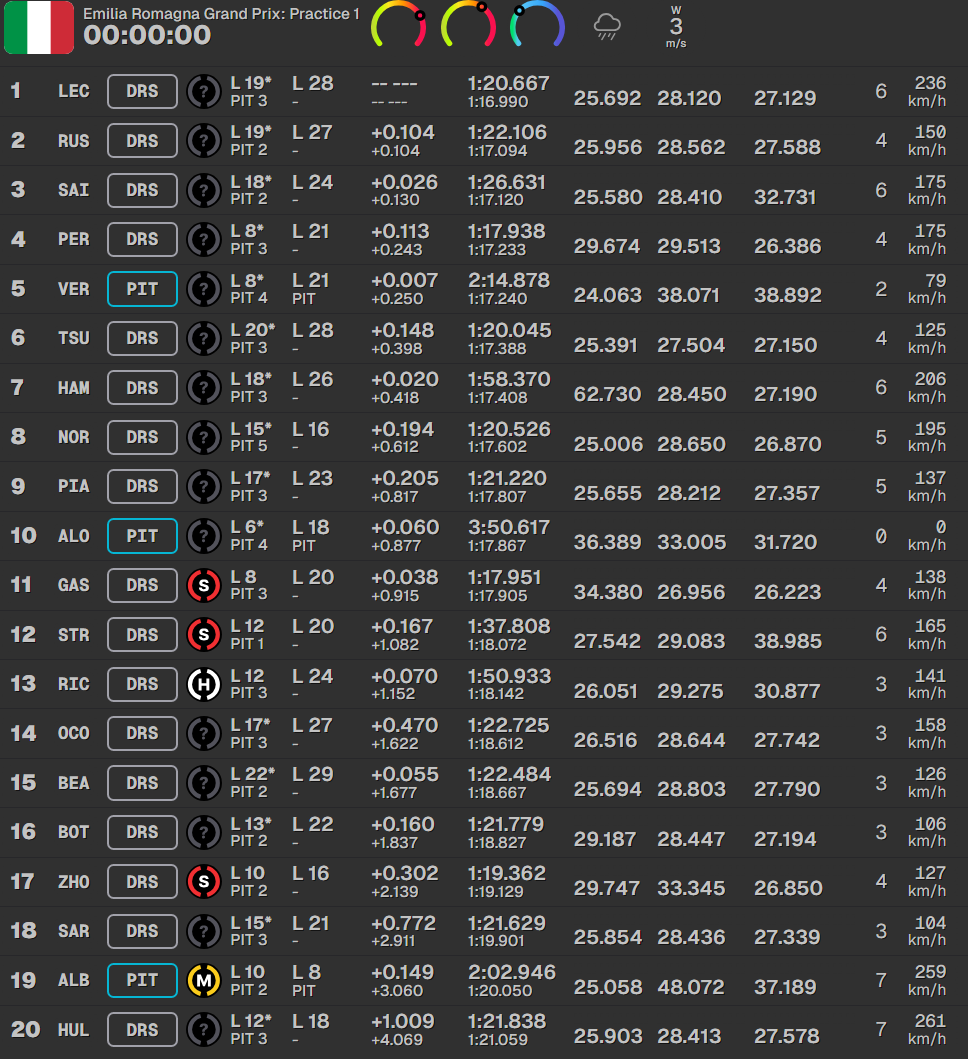Select driver code BEA
The width and height of the screenshot is (968, 1059).
[x=74, y=783]
